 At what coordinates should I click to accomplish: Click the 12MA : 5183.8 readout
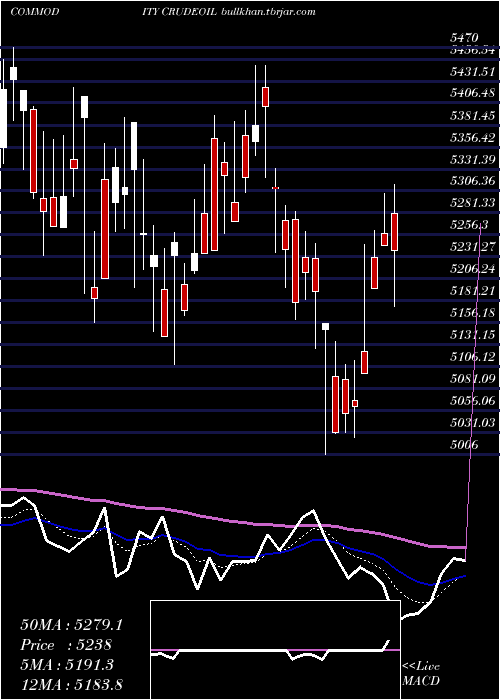(x=71, y=684)
